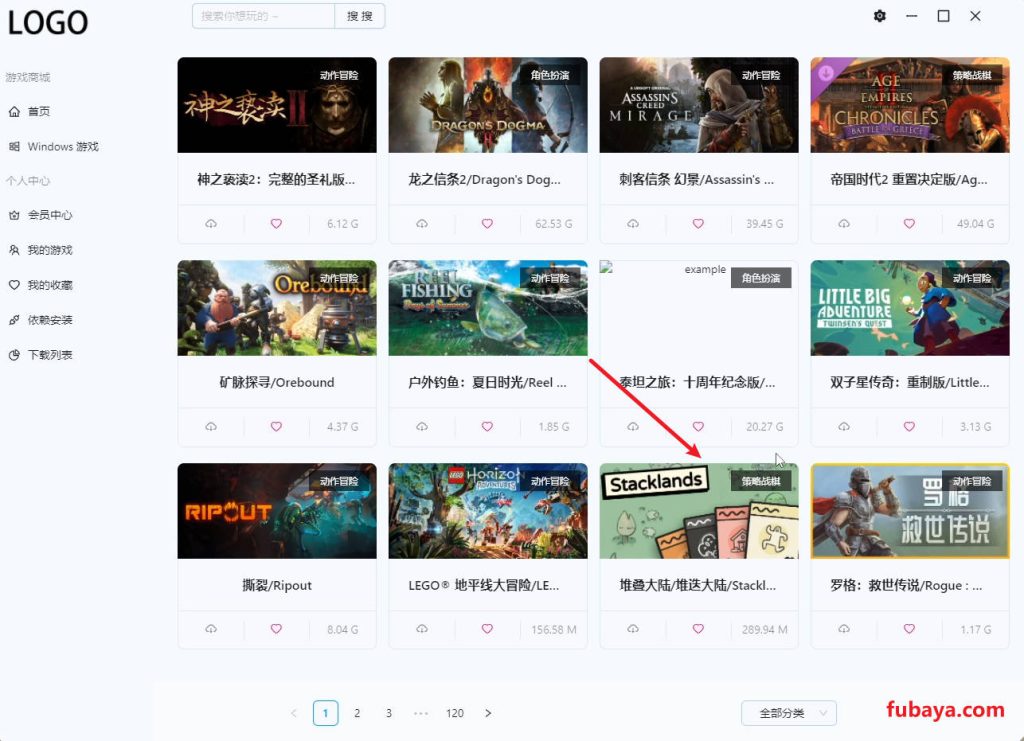Click the 289.94 M size label
This screenshot has height=741, width=1024.
[x=765, y=629]
